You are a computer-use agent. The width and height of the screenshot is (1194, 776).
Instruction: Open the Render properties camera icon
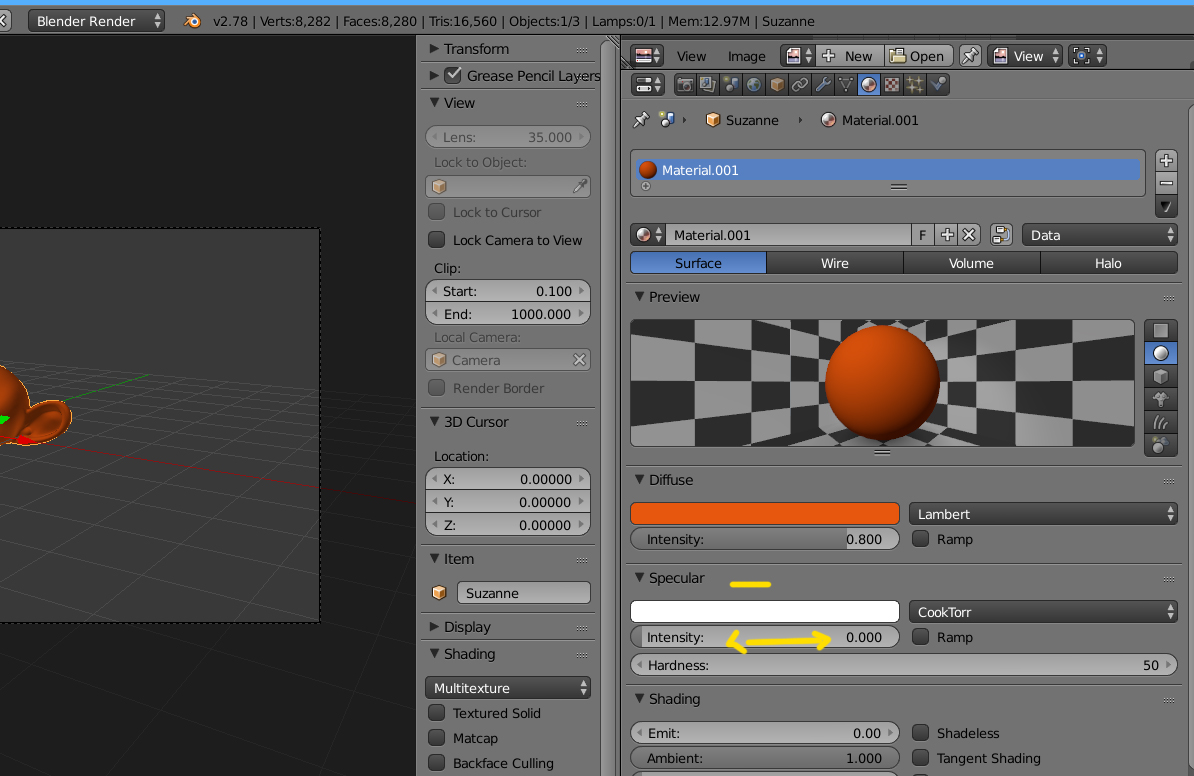pos(685,85)
